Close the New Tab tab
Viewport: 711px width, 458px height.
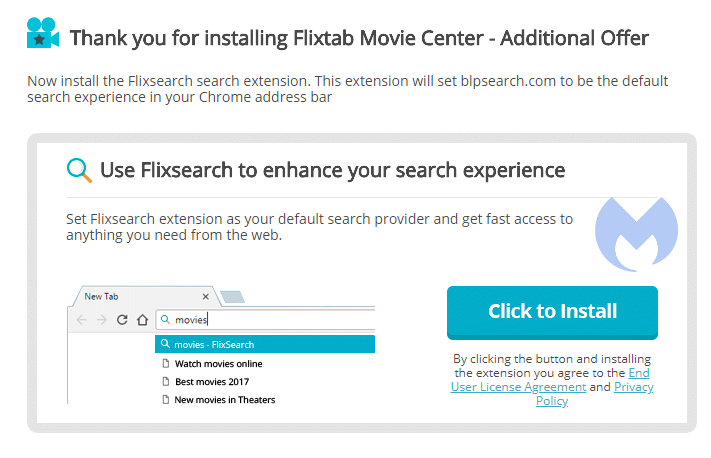(205, 297)
